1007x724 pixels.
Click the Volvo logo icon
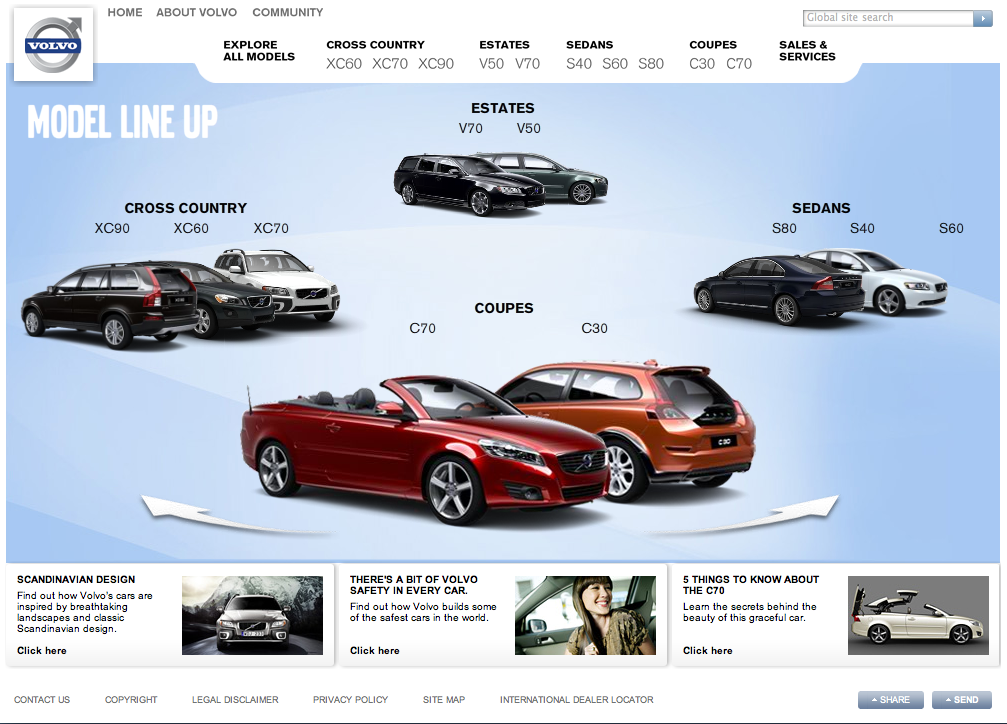click(52, 45)
